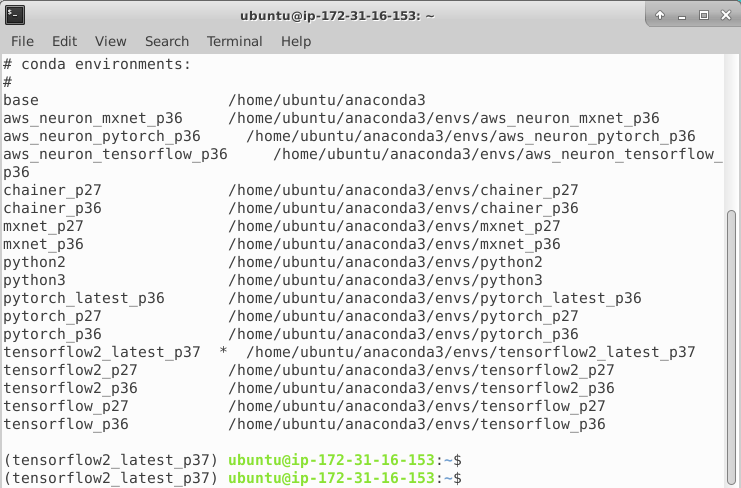Viewport: 741px width, 488px height.
Task: Click the terminal icon in the title bar
Action: pos(16,15)
